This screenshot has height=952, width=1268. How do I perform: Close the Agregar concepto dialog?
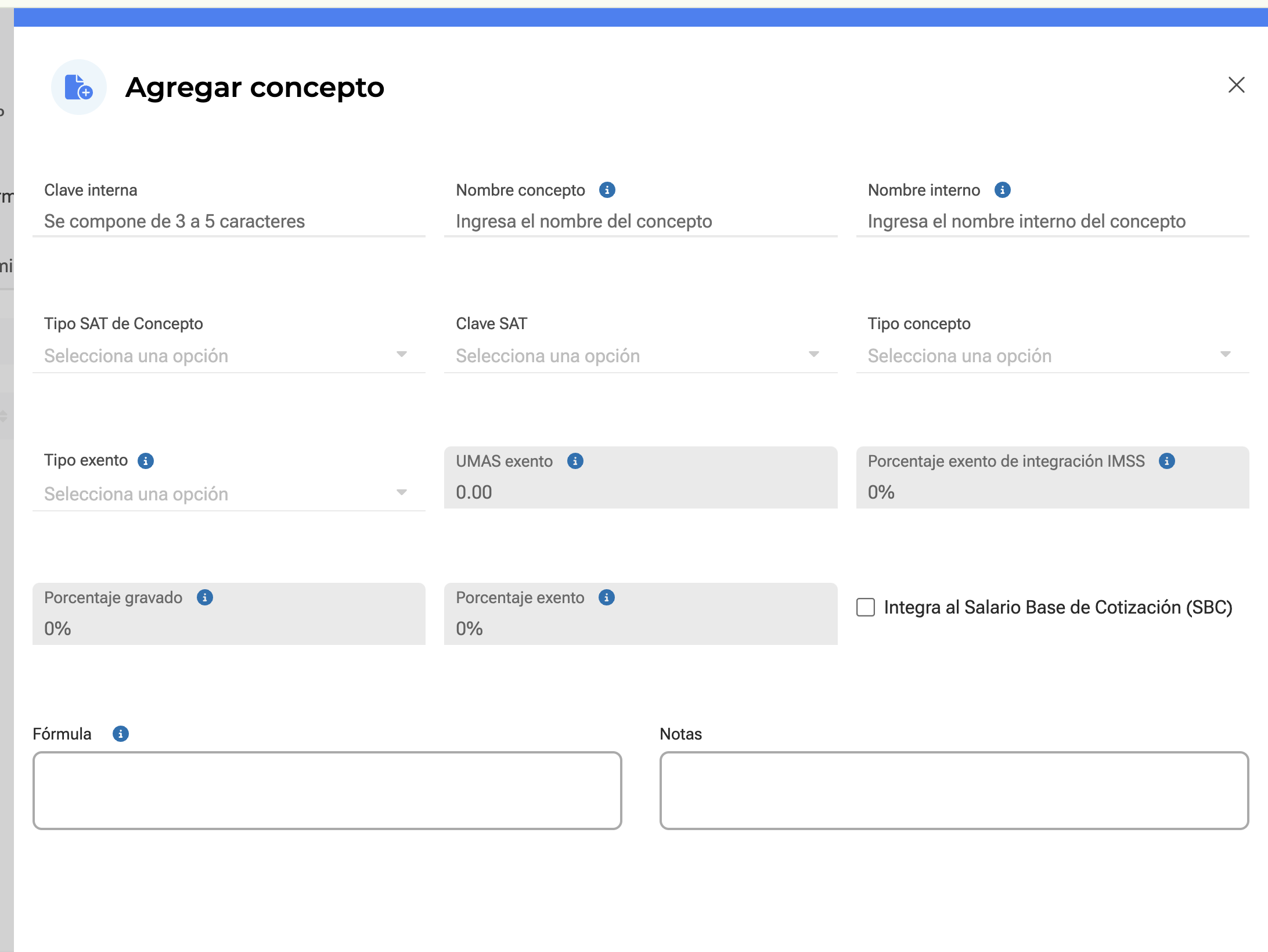[1235, 85]
